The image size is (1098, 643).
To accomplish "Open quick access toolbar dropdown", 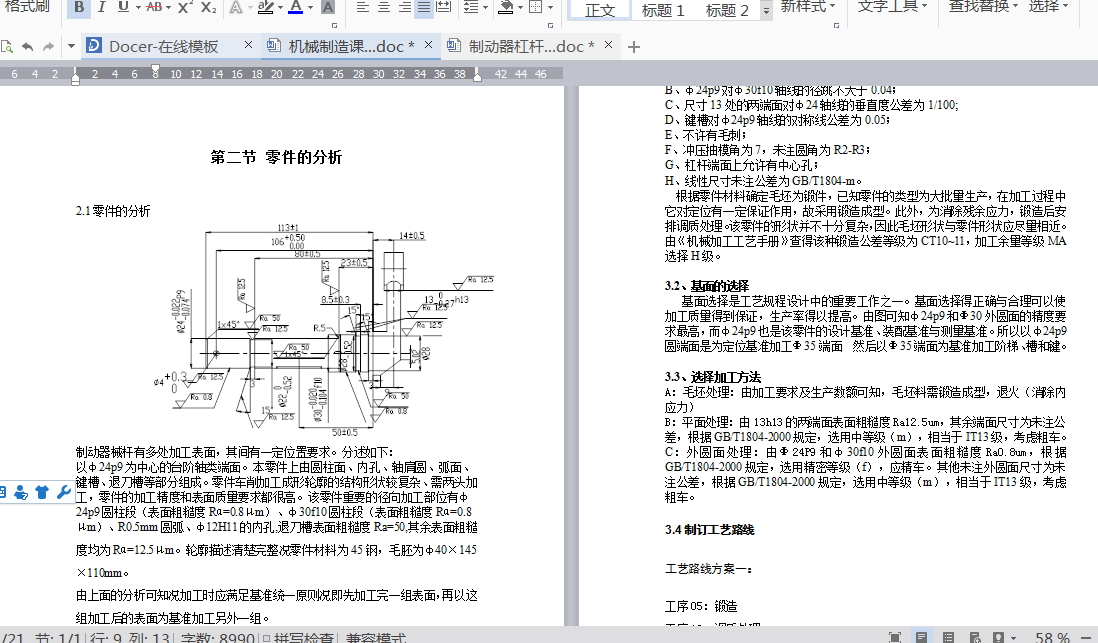I will (x=71, y=47).
